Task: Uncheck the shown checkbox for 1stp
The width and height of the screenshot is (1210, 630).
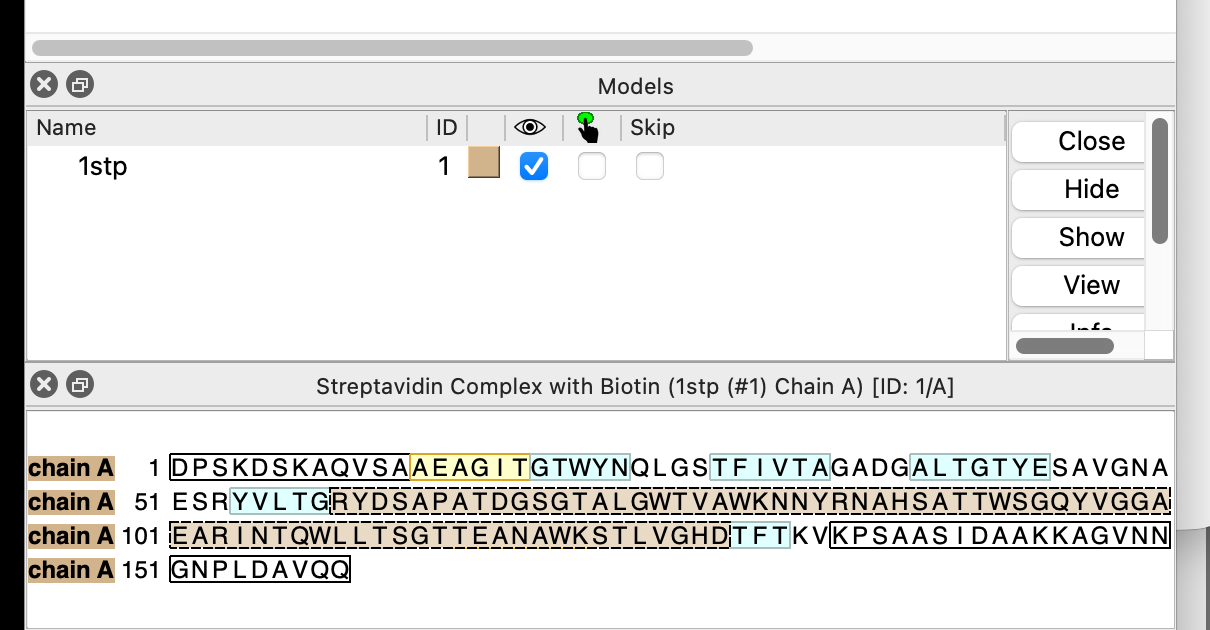Action: tap(534, 166)
